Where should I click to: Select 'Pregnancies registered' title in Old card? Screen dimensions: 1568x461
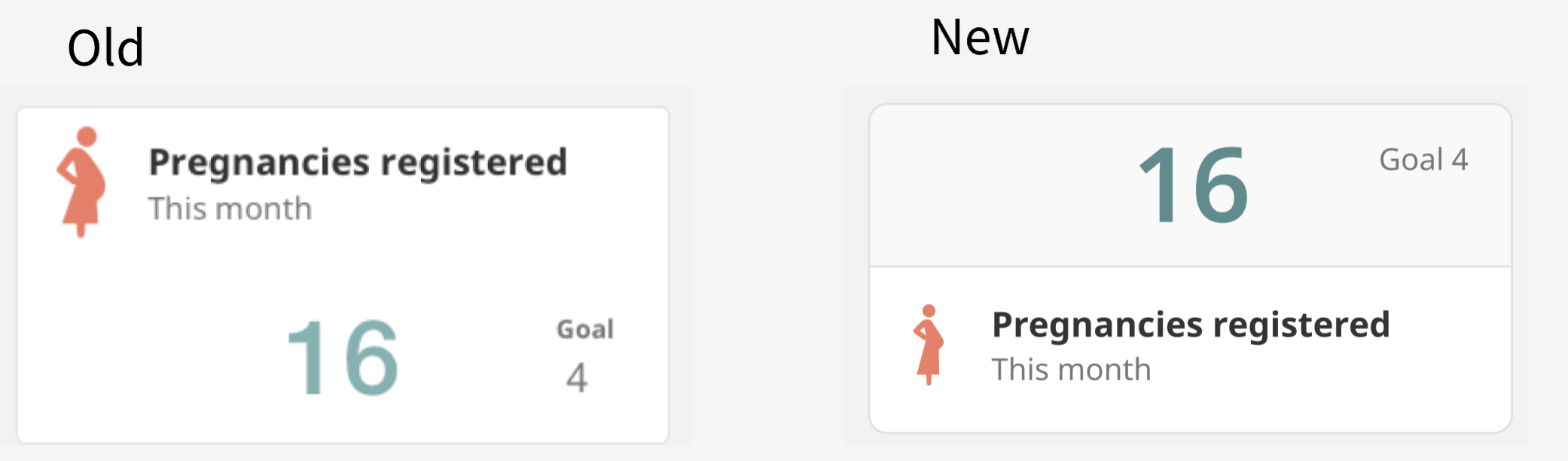[x=358, y=163]
